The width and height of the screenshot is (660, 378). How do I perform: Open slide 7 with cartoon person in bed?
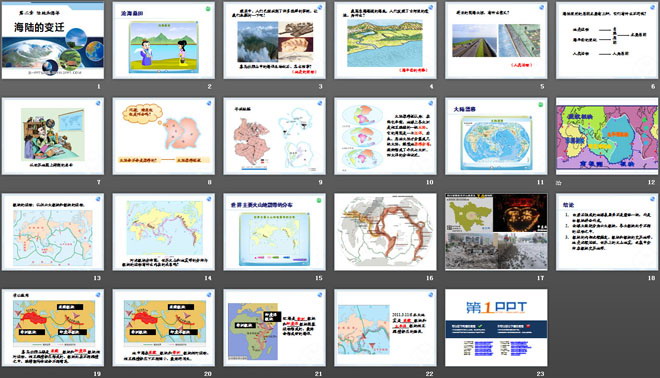tap(53, 136)
